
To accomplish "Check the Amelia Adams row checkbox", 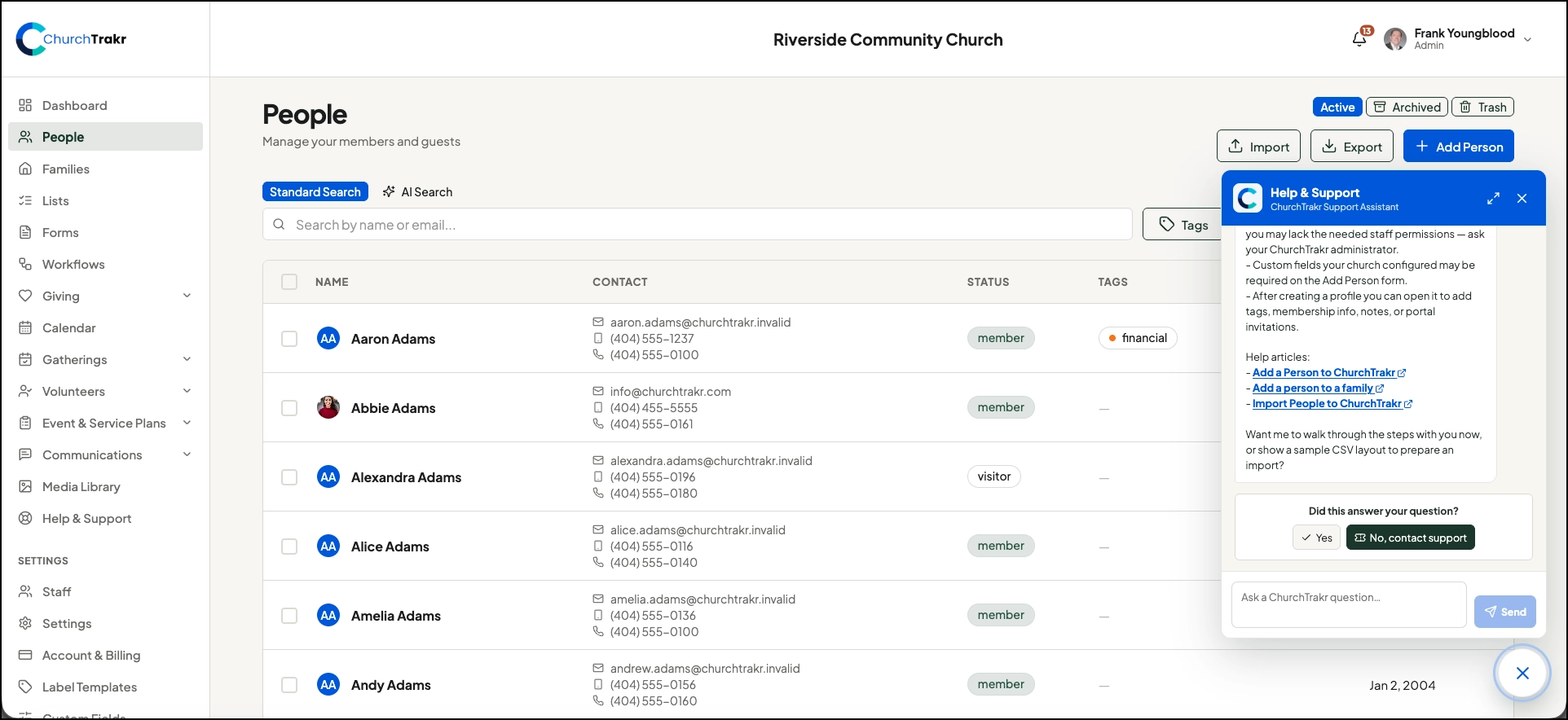I will [x=289, y=615].
